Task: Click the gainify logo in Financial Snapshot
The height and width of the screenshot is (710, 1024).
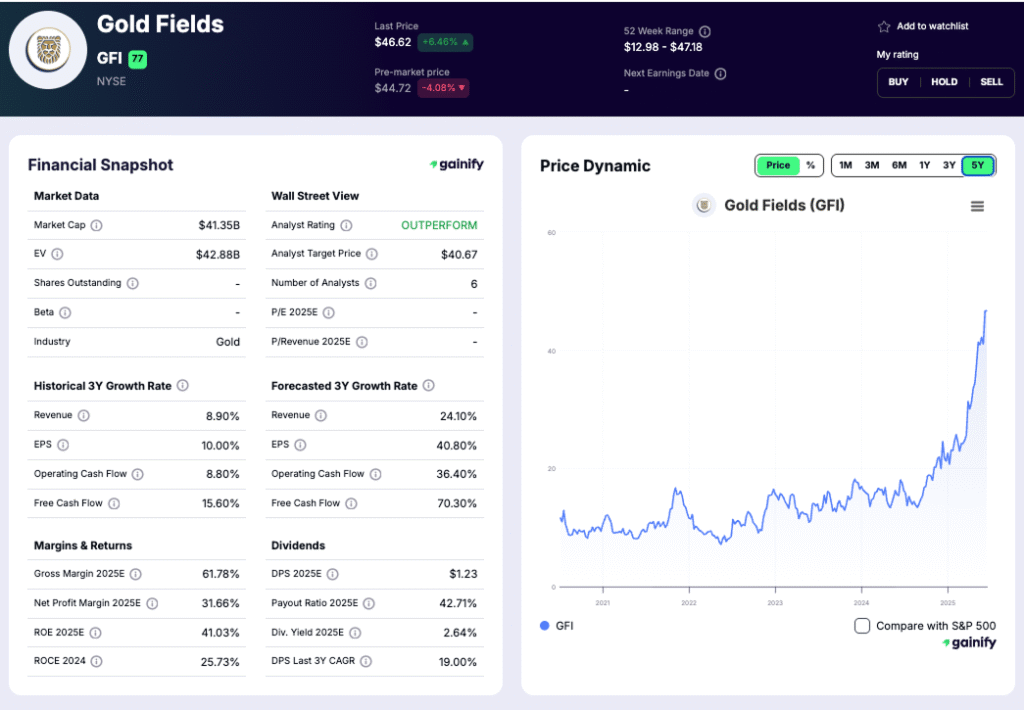Action: coord(456,164)
